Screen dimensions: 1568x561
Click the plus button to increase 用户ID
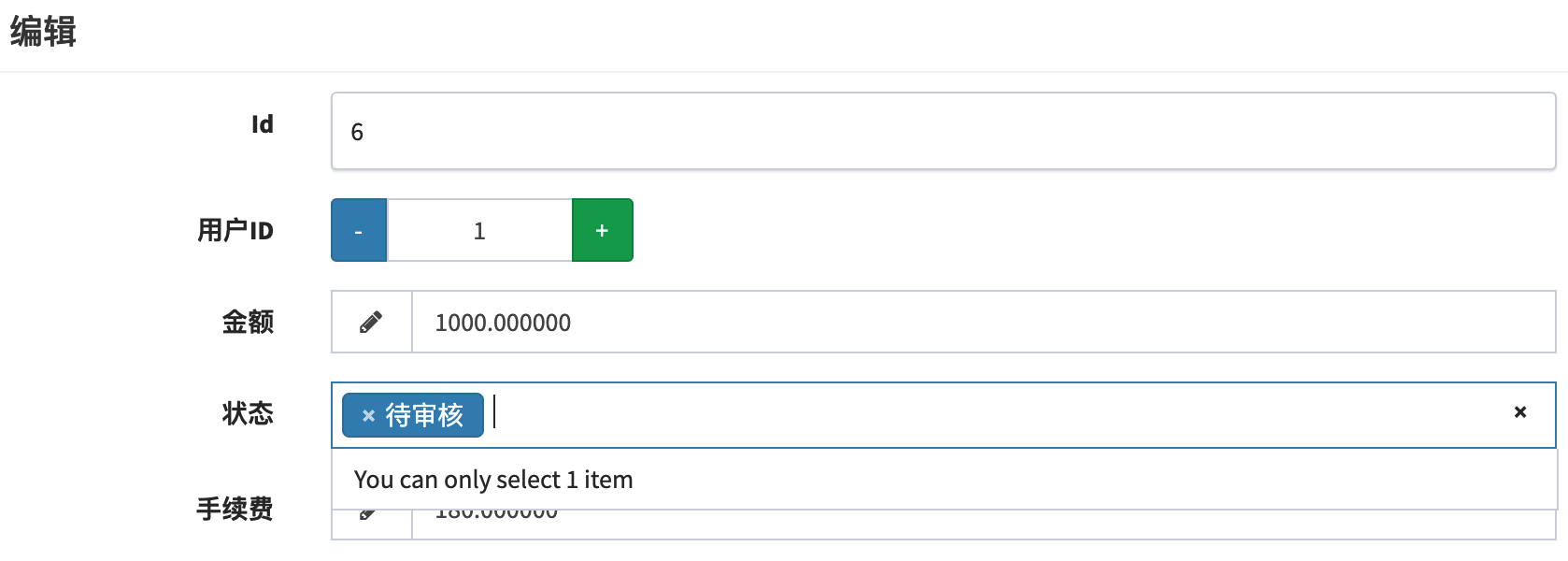pyautogui.click(x=602, y=229)
